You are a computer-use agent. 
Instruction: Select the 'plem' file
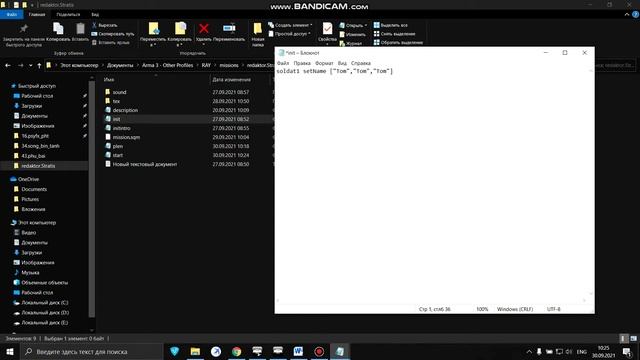click(118, 146)
